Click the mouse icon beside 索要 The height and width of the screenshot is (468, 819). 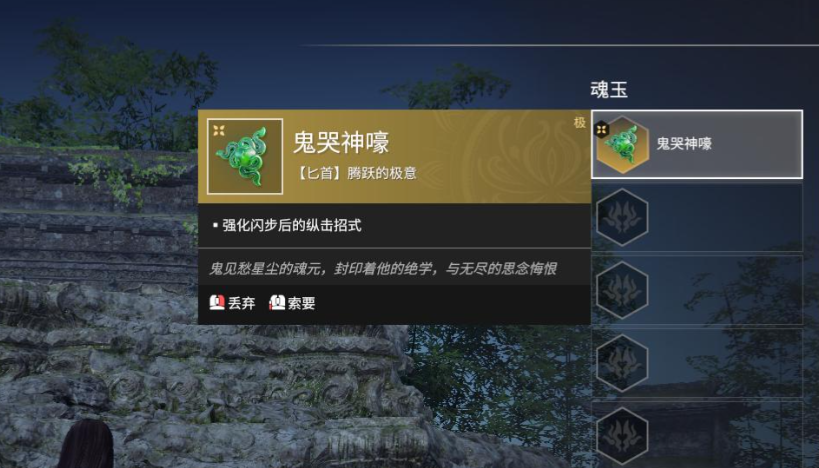(277, 302)
